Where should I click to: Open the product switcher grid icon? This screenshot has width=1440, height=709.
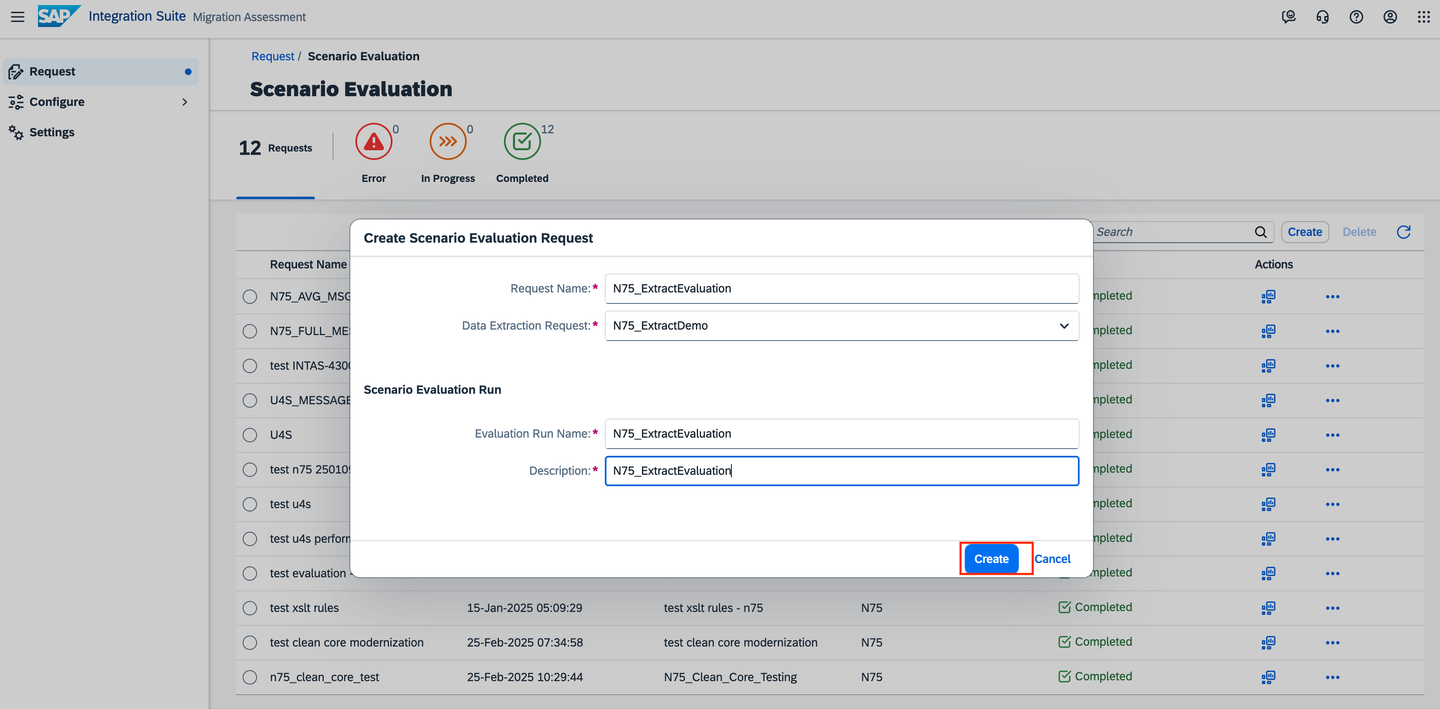(x=1424, y=17)
